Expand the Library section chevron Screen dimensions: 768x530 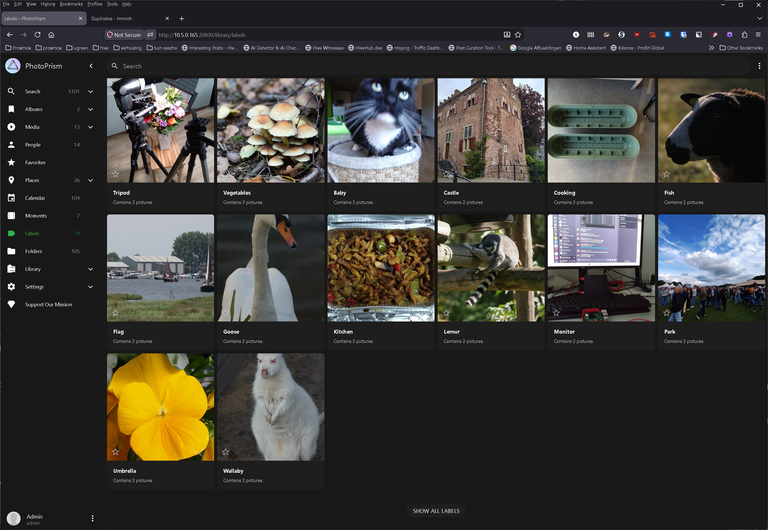(91, 269)
